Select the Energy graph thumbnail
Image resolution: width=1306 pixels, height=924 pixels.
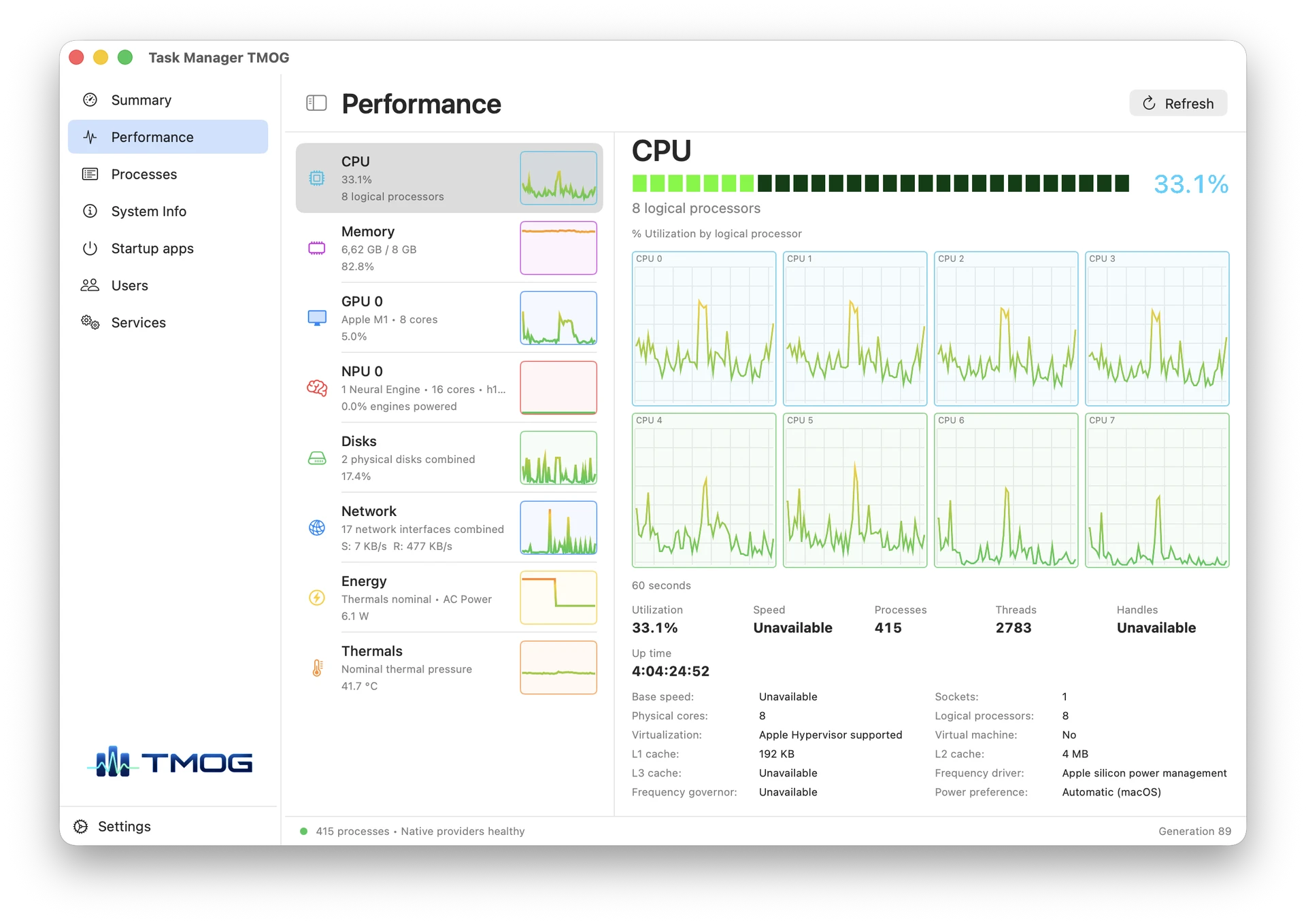tap(558, 598)
